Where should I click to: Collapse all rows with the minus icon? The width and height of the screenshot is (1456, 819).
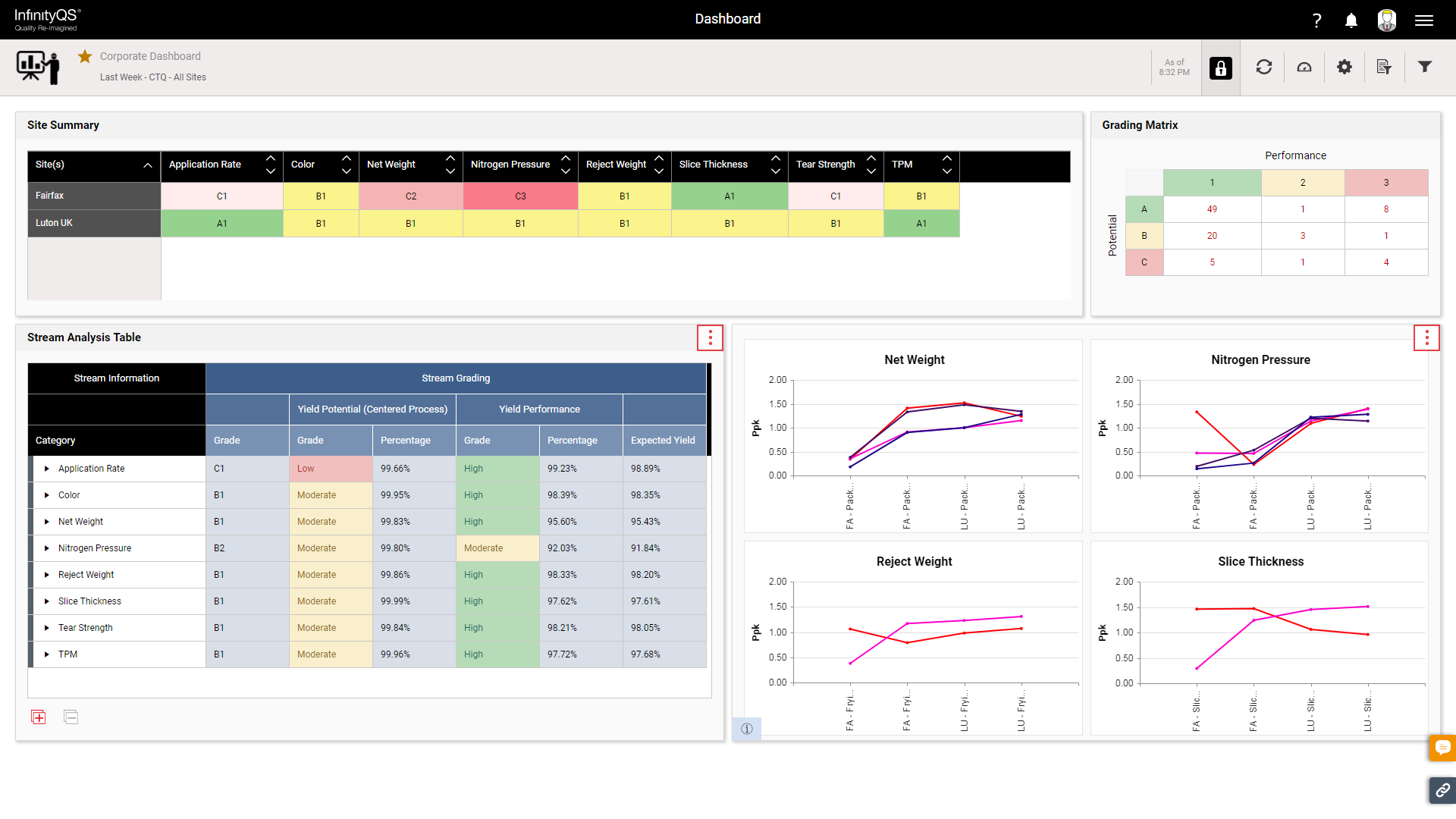71,717
